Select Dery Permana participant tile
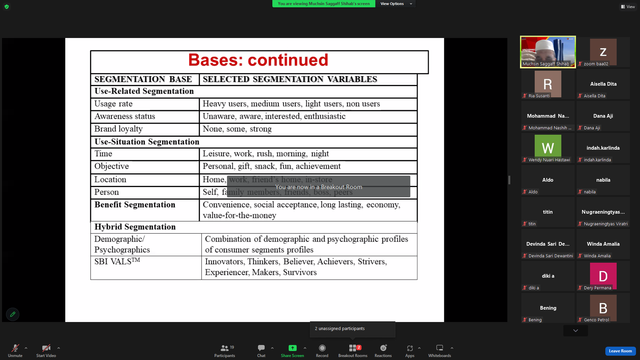The width and height of the screenshot is (640, 360). [x=603, y=276]
